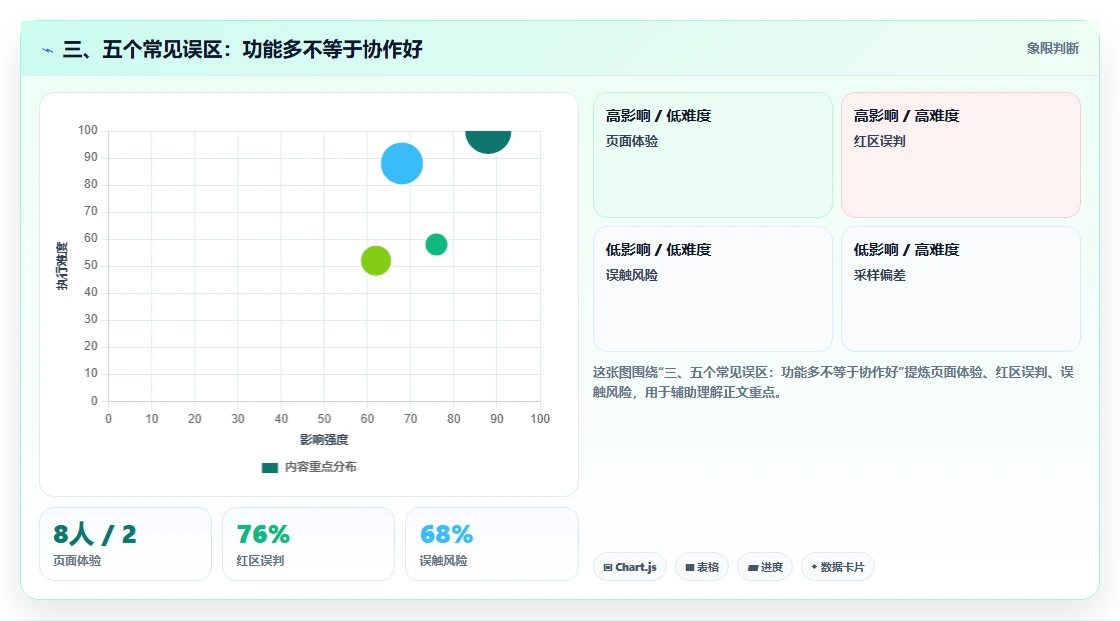The width and height of the screenshot is (1120, 621).
Task: Click the Chart.js tag chip
Action: pos(630,567)
